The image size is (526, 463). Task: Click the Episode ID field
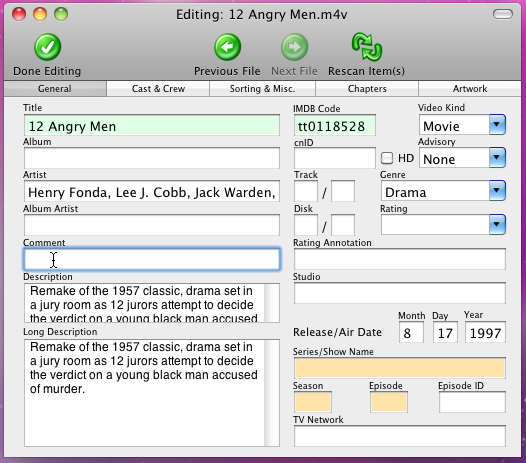[472, 402]
